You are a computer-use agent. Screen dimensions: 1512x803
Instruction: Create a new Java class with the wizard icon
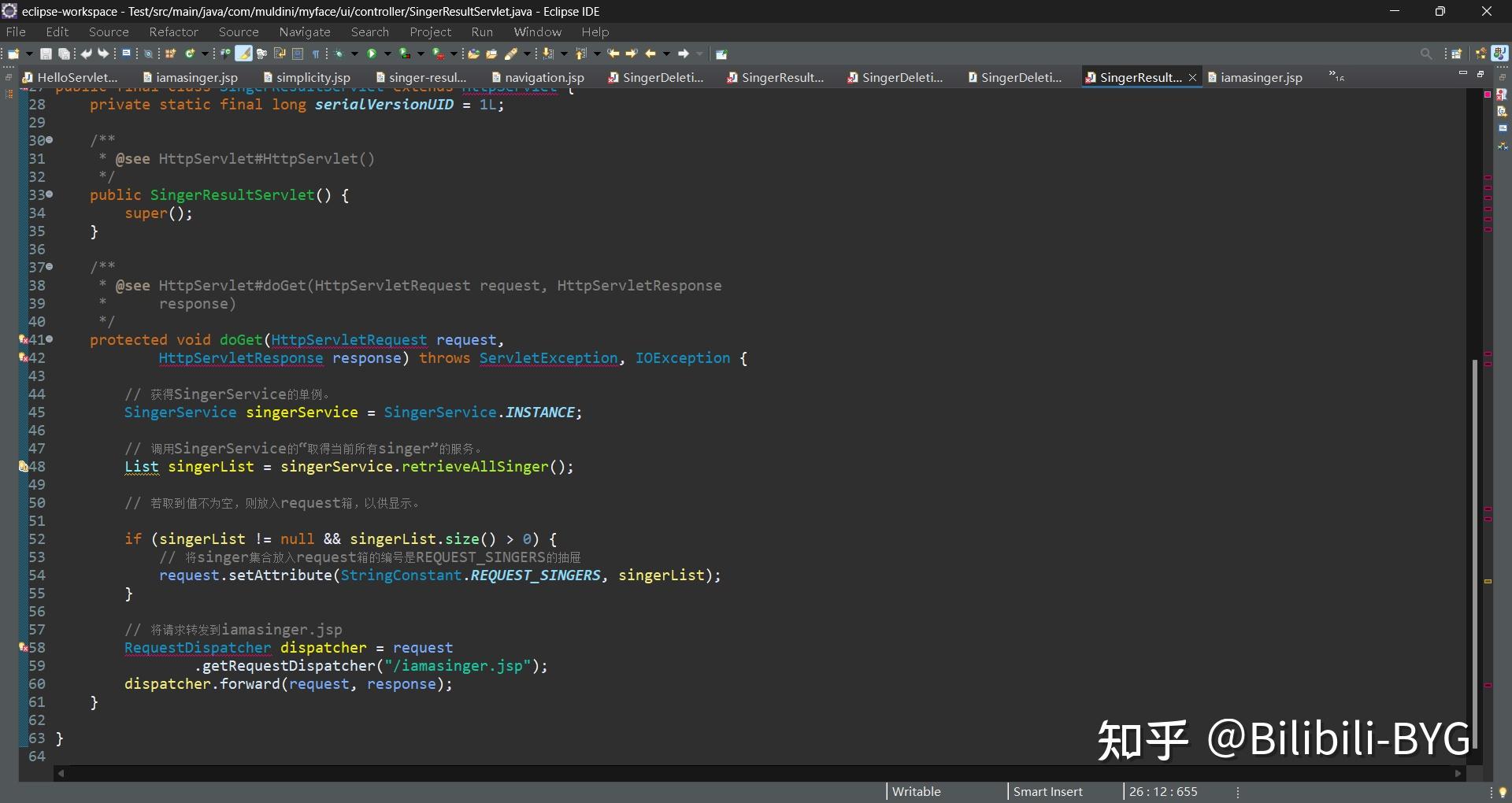point(190,54)
